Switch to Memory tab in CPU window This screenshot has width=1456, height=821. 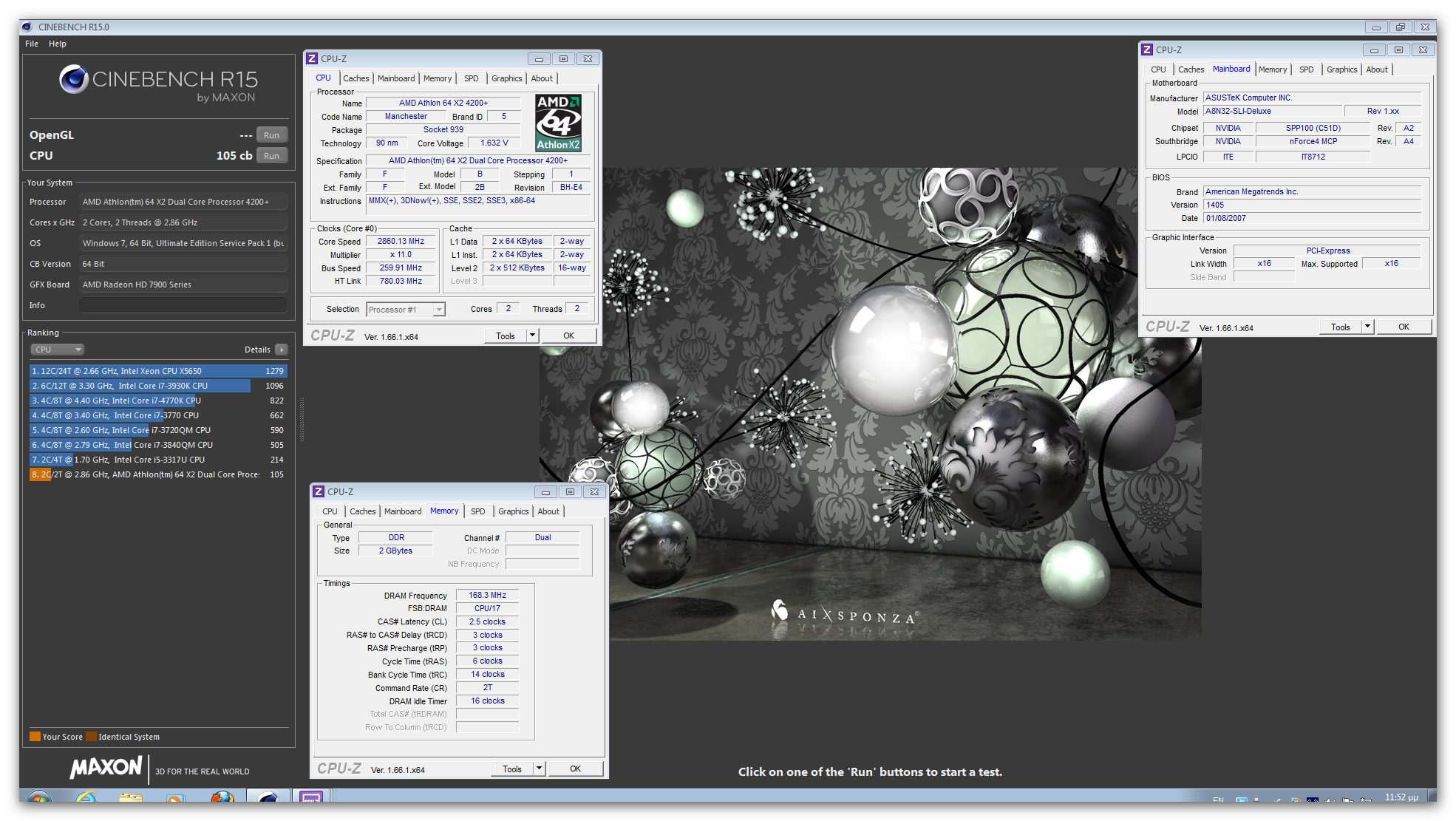pos(438,78)
